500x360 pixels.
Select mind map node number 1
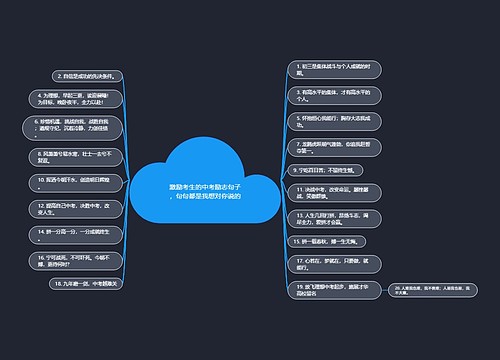coord(334,70)
